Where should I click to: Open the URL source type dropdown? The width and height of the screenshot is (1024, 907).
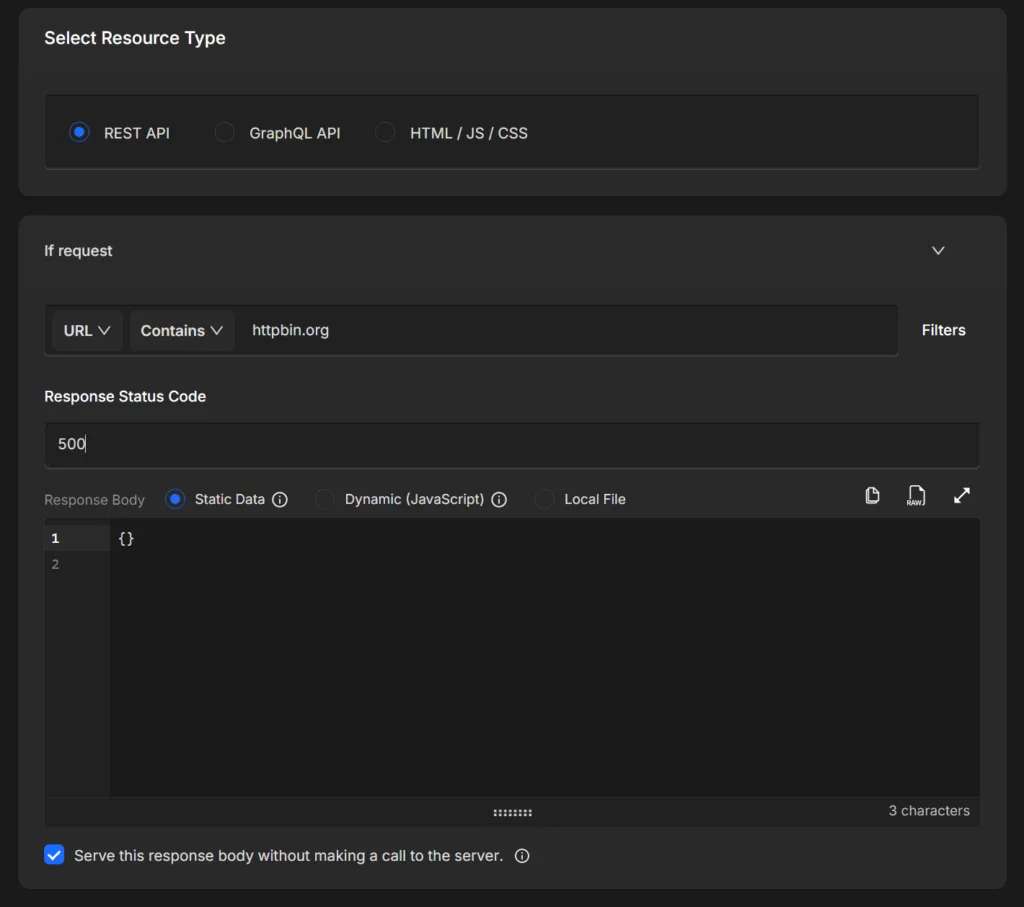[x=87, y=330]
